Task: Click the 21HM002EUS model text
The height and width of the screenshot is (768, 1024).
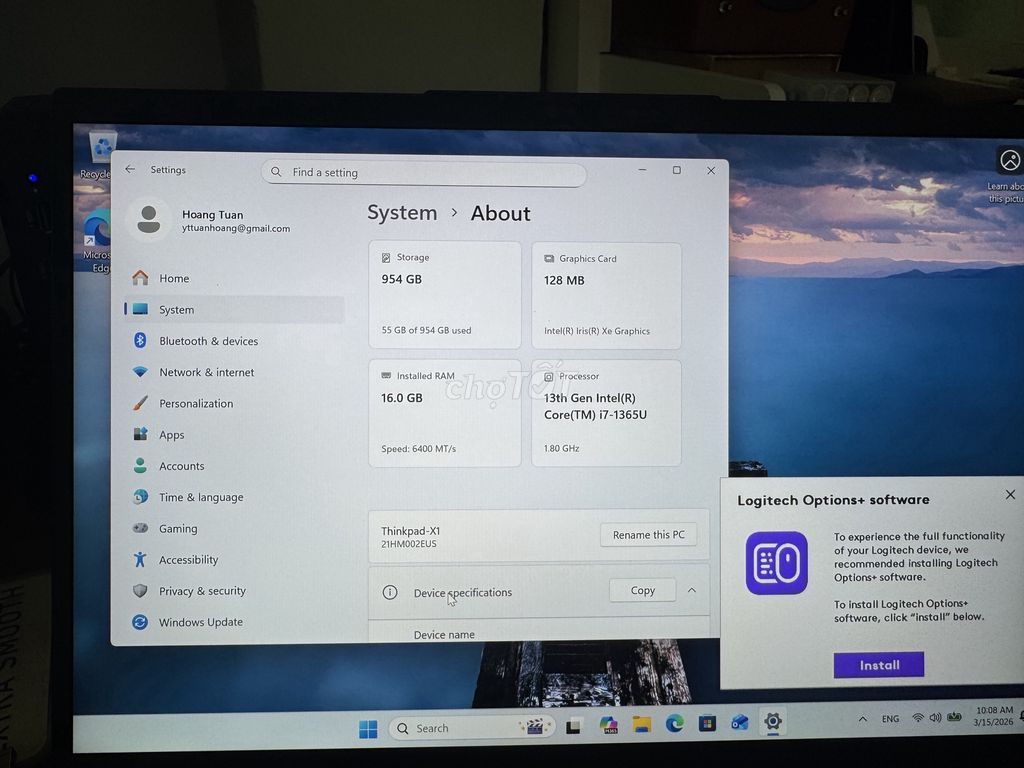Action: click(x=409, y=544)
